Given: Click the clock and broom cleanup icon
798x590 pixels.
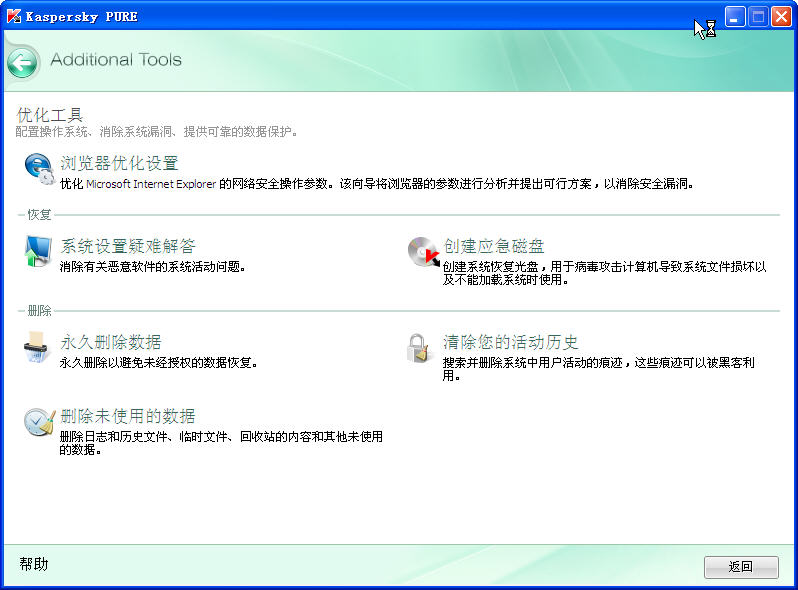Looking at the screenshot, I should click(x=39, y=423).
